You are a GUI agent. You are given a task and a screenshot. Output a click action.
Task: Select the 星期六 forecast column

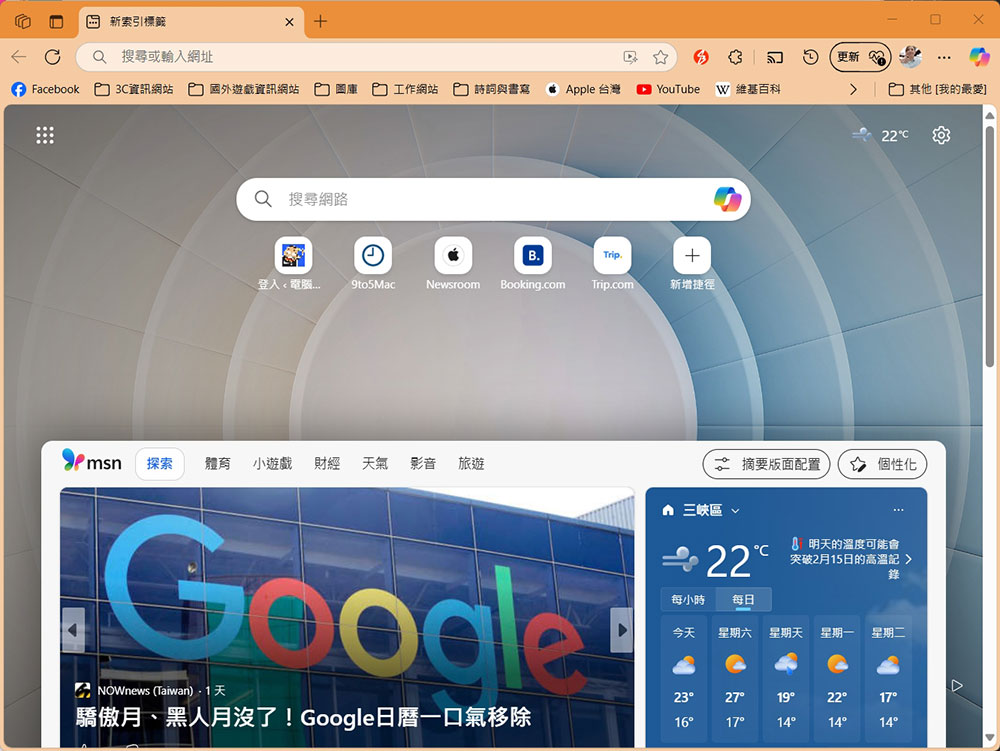pos(735,678)
